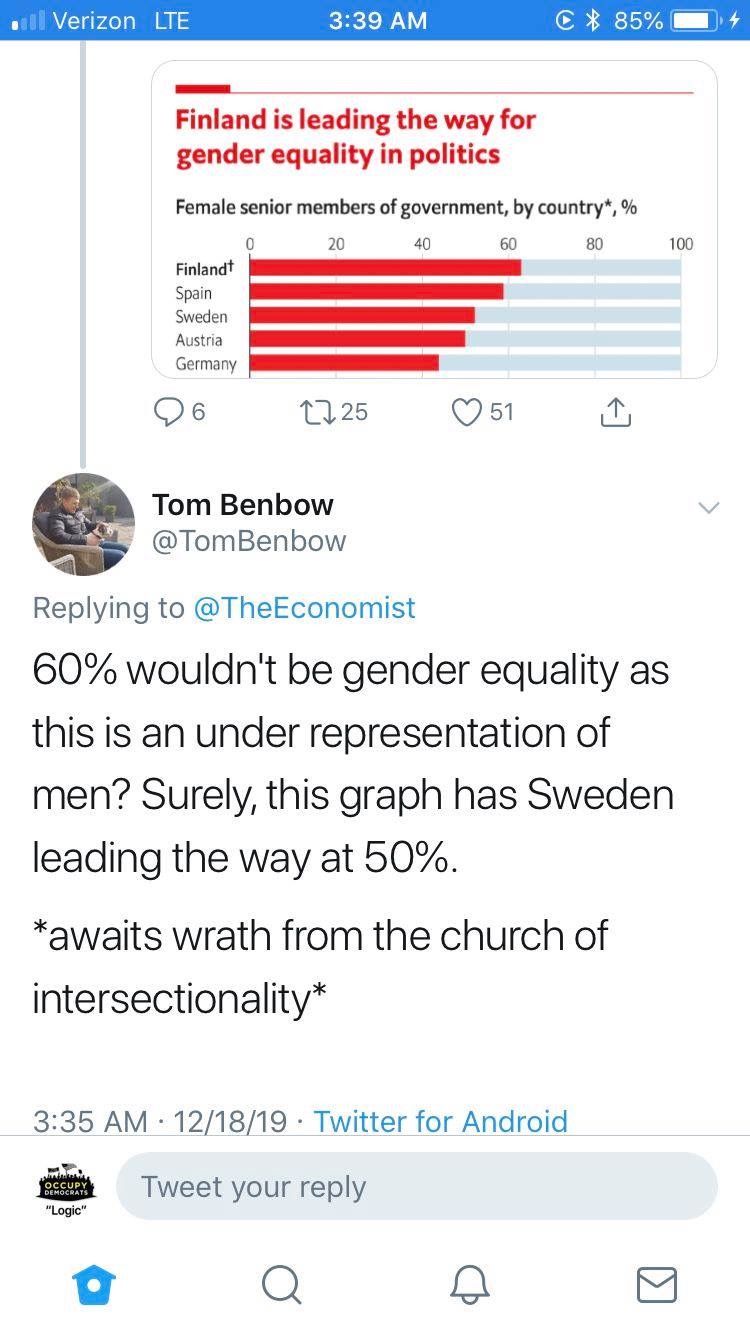Tap the @TheEconomist mention link
Viewport: 750px width, 1334px height.
tap(303, 607)
